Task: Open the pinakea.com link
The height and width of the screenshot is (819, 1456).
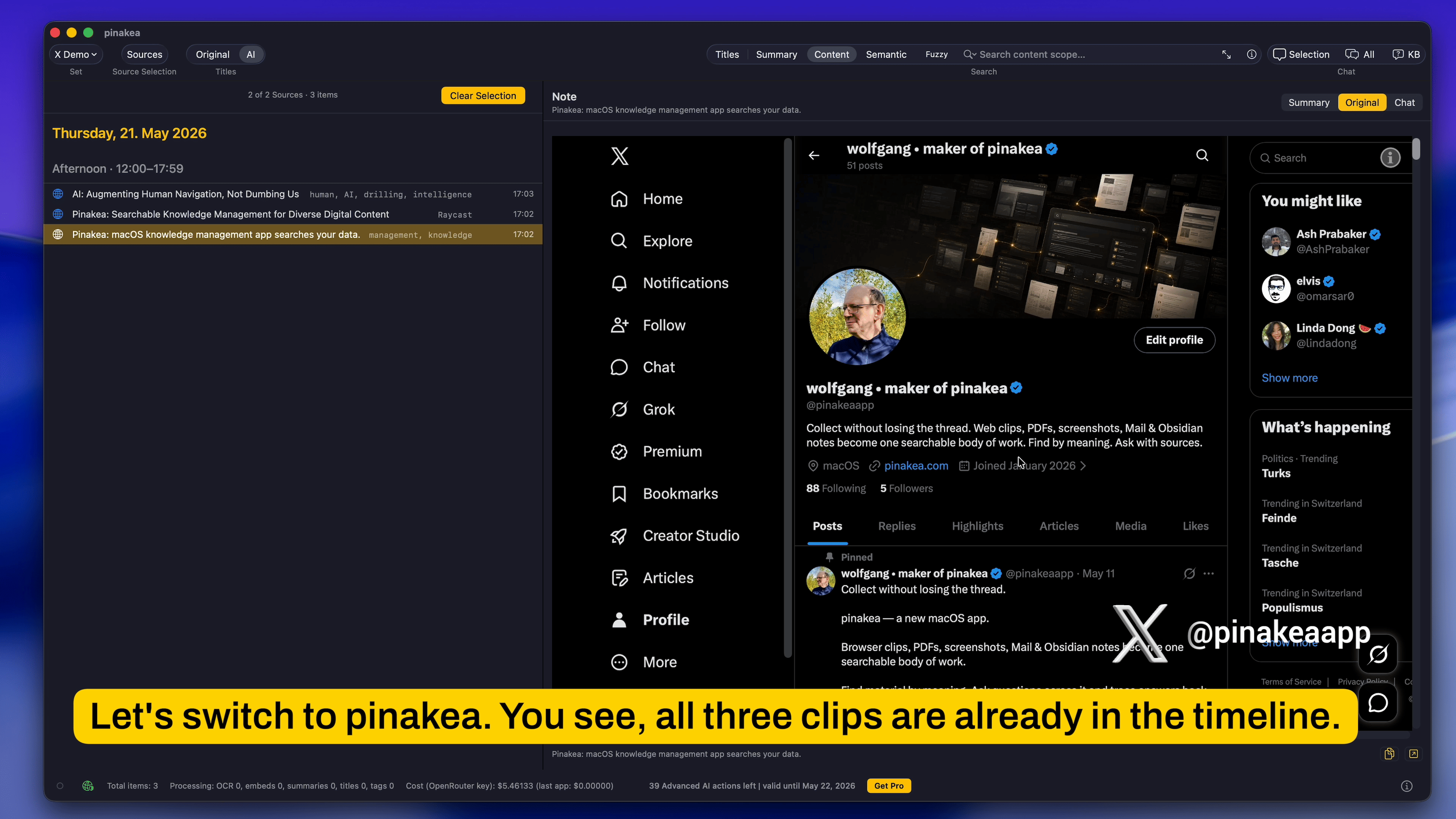Action: tap(916, 466)
